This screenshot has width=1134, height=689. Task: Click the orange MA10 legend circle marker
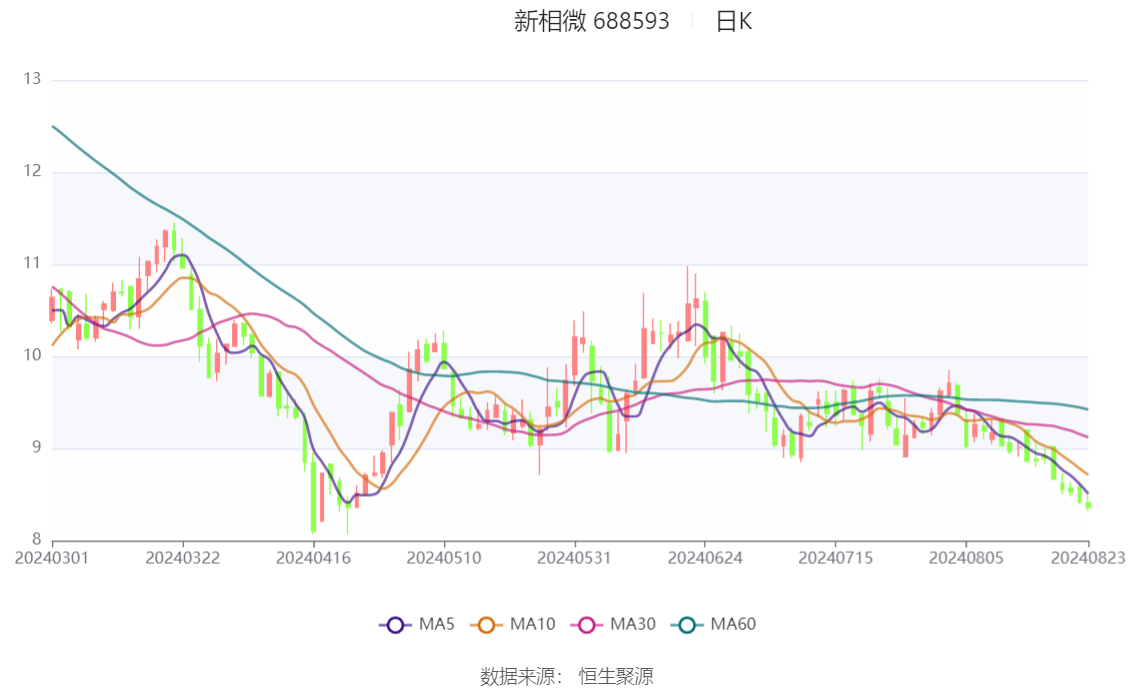(487, 625)
